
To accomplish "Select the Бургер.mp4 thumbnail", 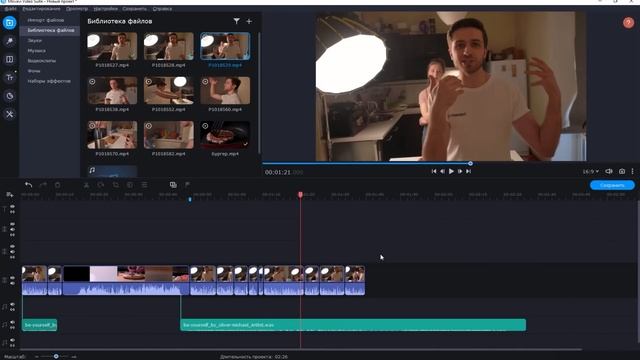I will click(x=225, y=135).
